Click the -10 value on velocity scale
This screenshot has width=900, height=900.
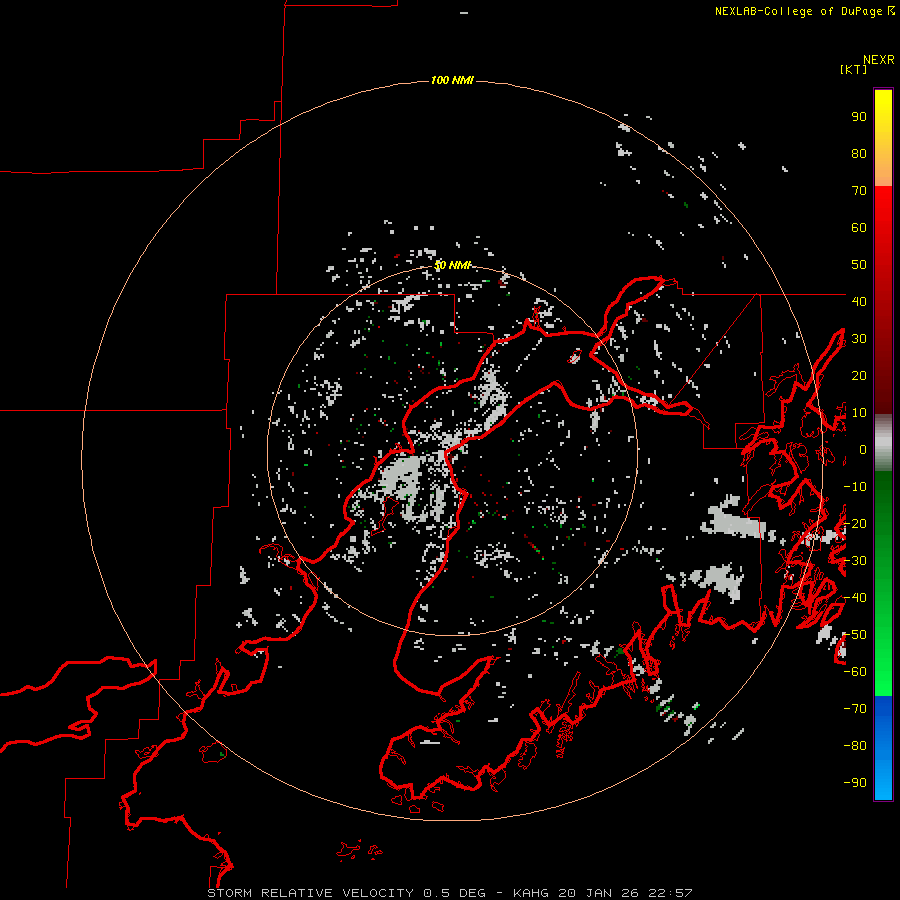tap(855, 487)
